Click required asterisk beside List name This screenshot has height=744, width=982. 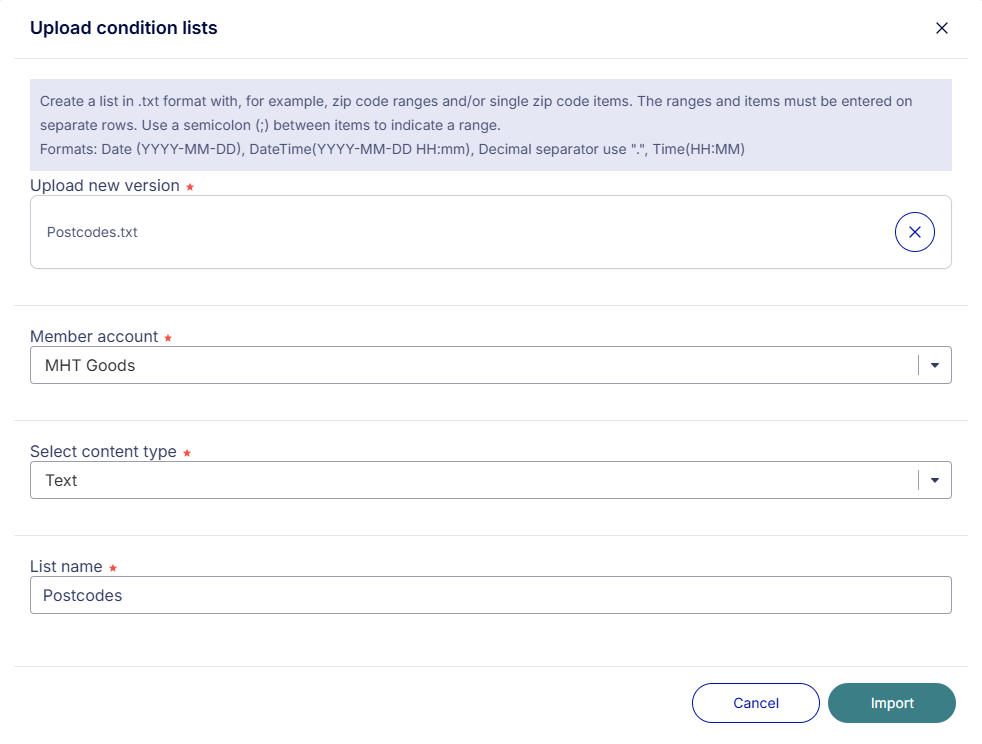(113, 568)
